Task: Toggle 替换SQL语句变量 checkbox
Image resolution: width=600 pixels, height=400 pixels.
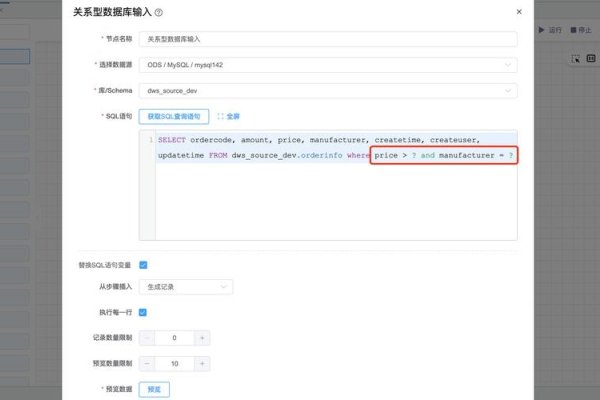Action: pos(143,265)
